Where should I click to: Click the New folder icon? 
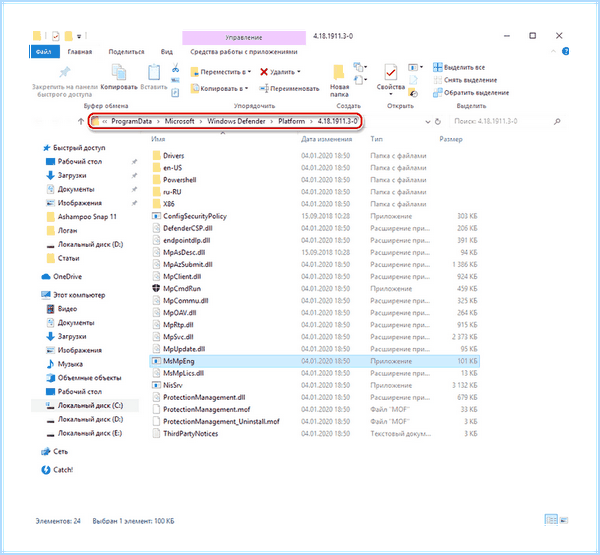339,72
